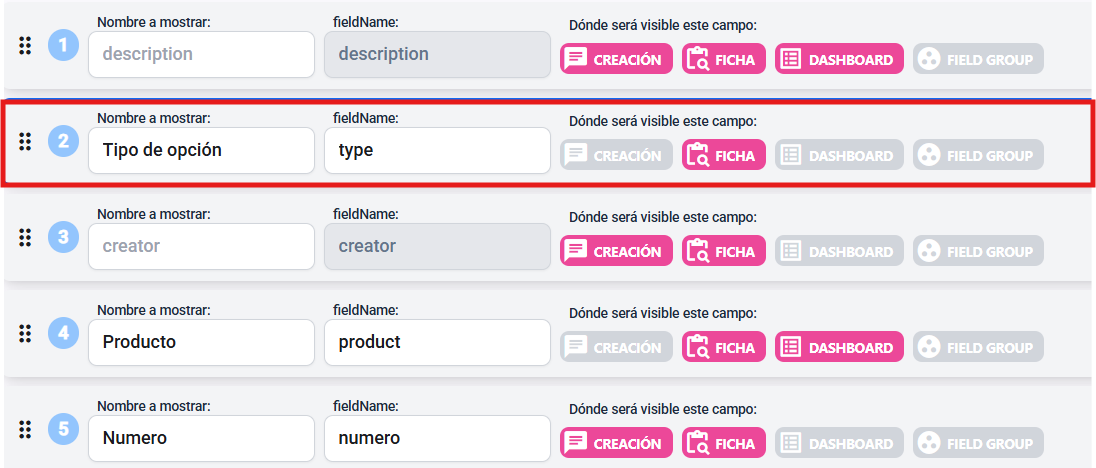Click drag handle of the Numero row
The width and height of the screenshot is (1096, 468).
(x=26, y=430)
